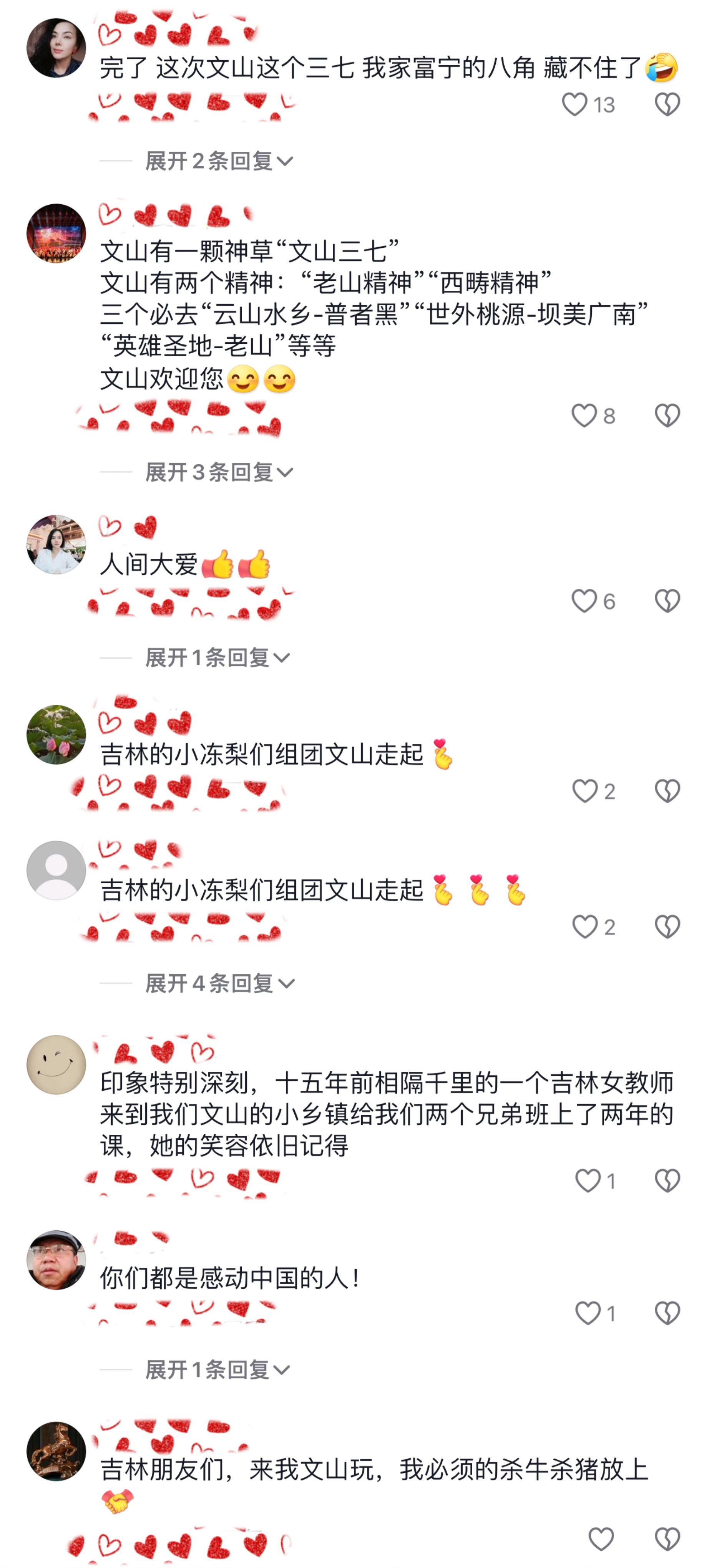The image size is (709, 1568).
Task: Open lotus flower avatar profile
Action: tap(56, 735)
